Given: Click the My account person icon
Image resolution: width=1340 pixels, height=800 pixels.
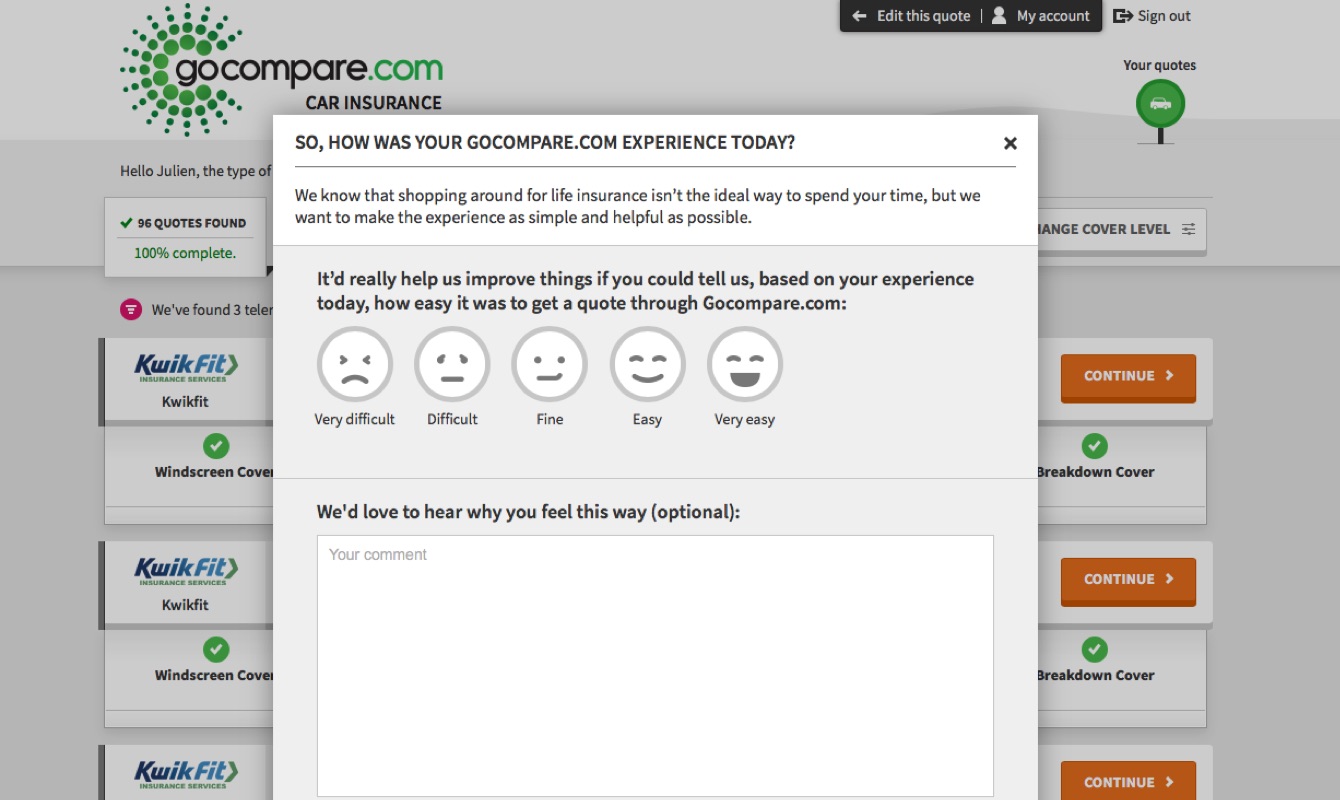Looking at the screenshot, I should pyautogui.click(x=998, y=16).
